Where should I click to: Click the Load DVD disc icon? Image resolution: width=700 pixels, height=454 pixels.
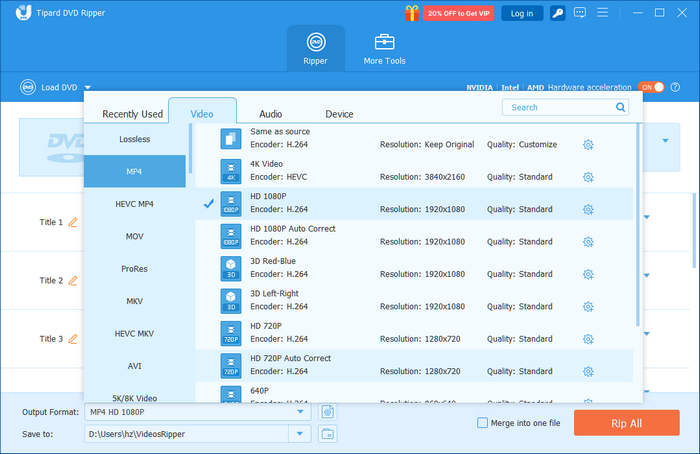tap(28, 87)
